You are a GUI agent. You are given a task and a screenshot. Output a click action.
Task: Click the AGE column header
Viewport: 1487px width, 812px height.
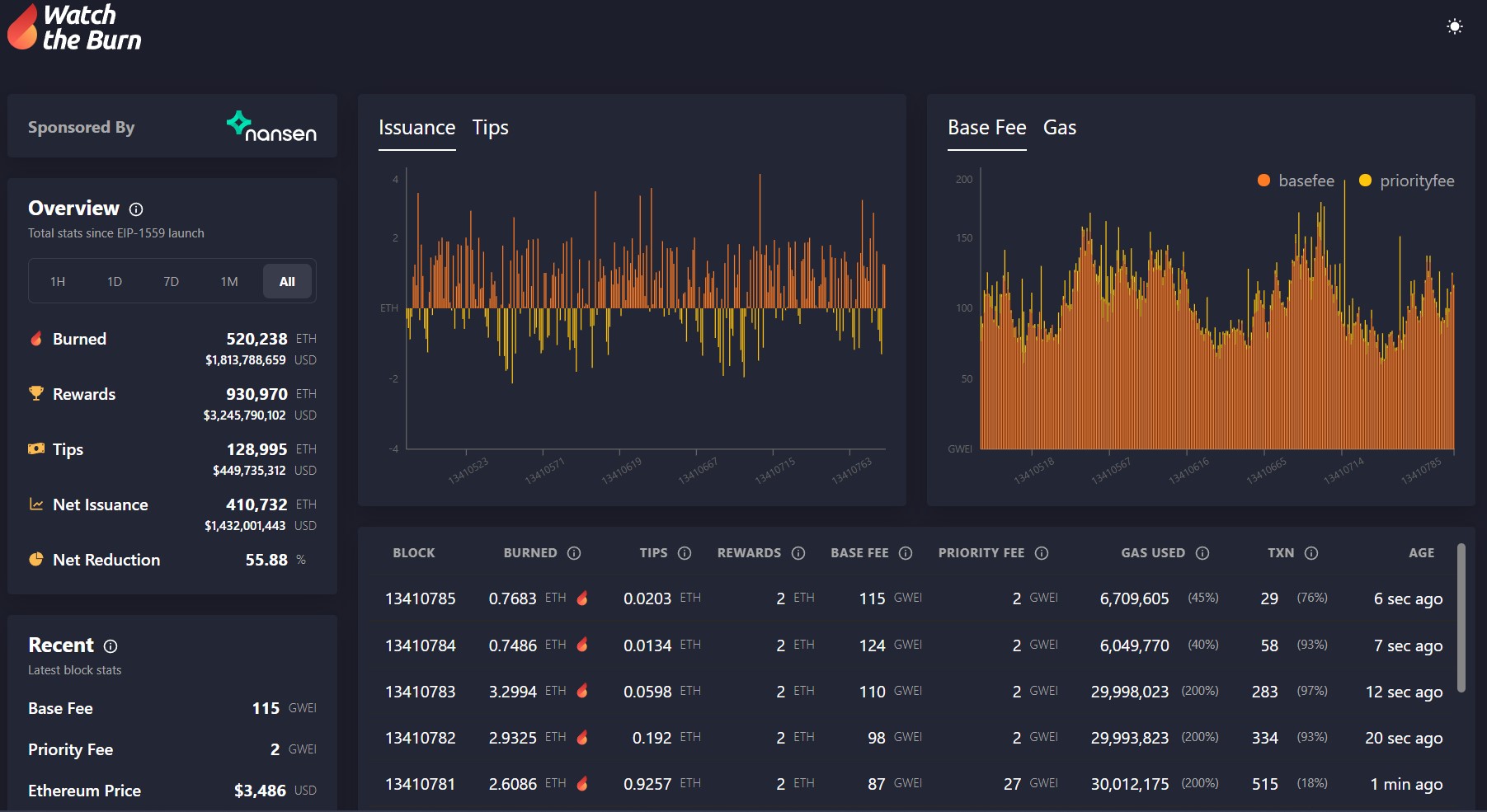tap(1422, 553)
